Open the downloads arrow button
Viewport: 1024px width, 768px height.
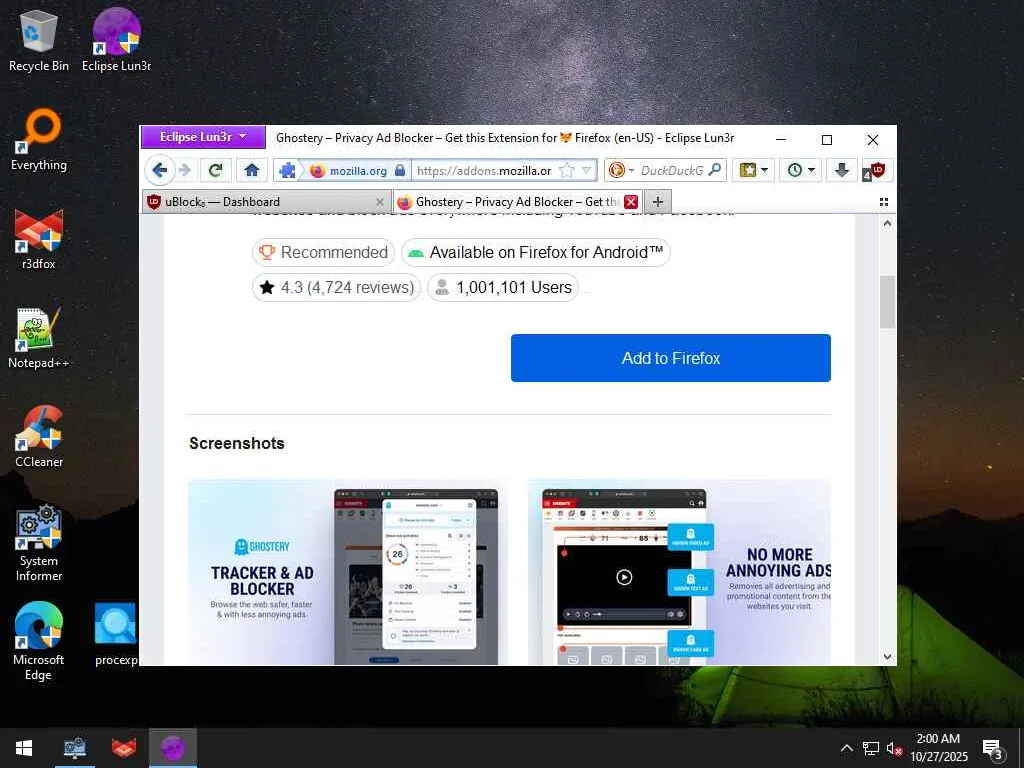pyautogui.click(x=842, y=170)
